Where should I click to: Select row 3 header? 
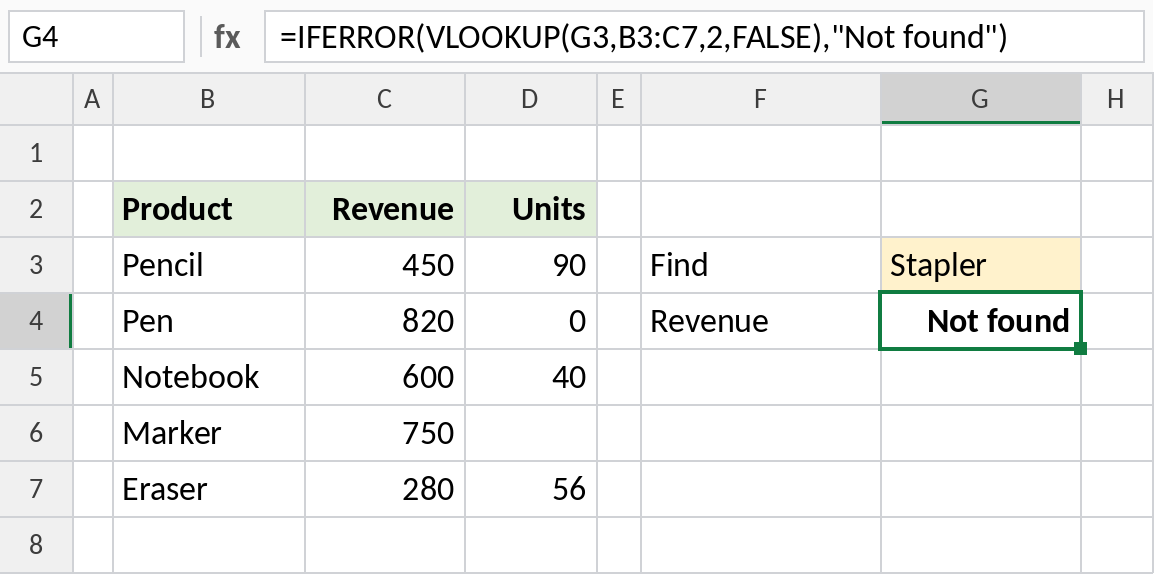pos(36,265)
